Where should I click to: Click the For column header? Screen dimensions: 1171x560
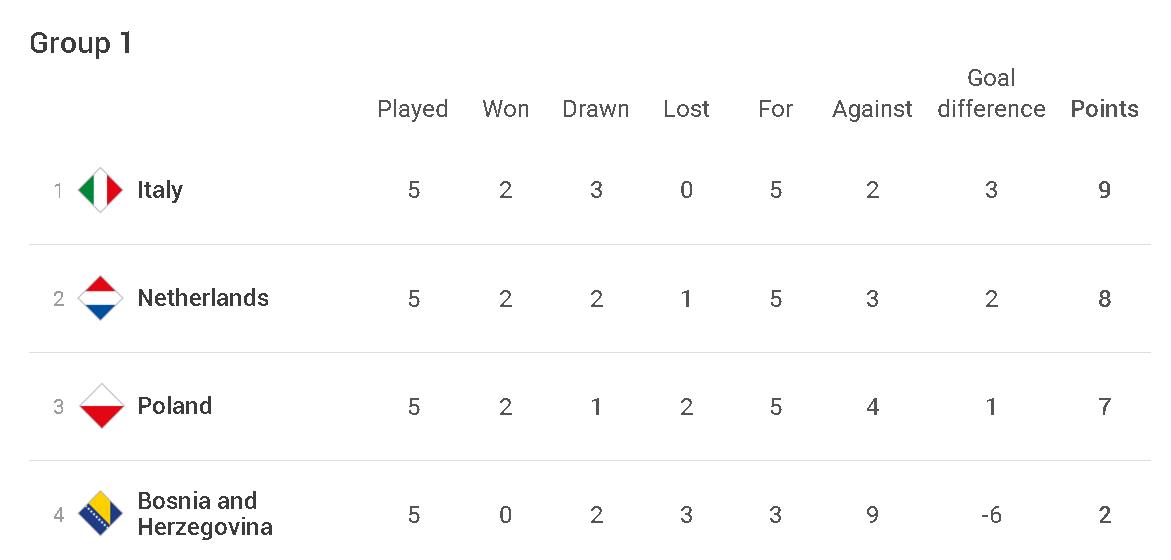pos(775,109)
